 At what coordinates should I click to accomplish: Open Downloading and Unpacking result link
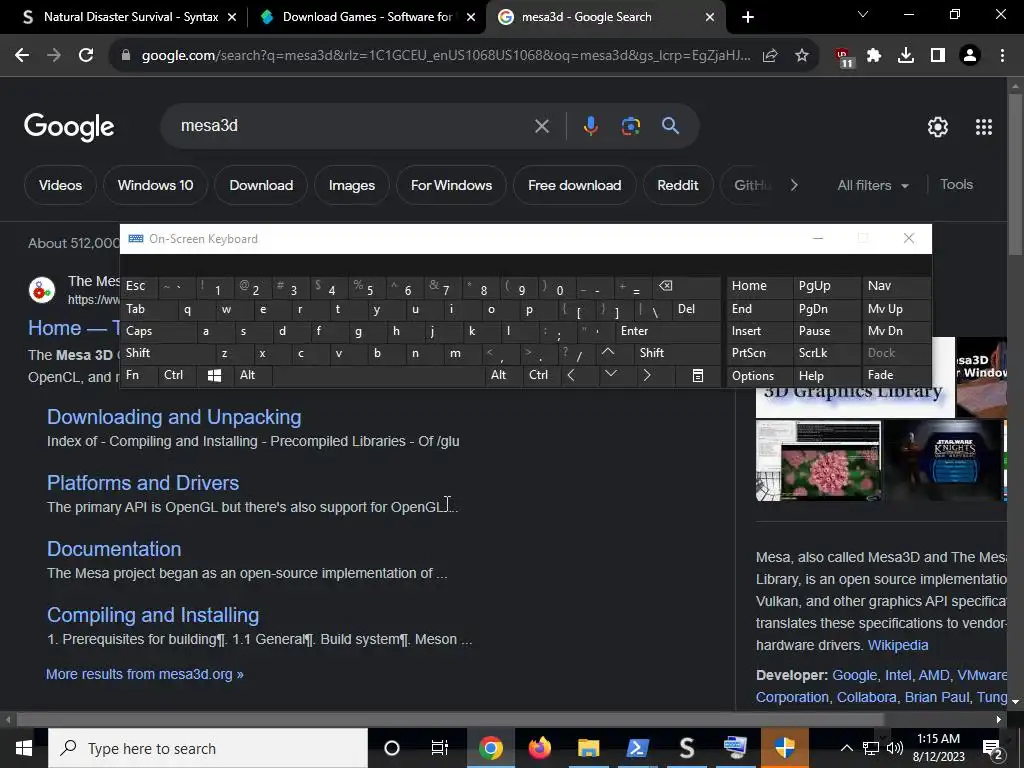pyautogui.click(x=174, y=417)
